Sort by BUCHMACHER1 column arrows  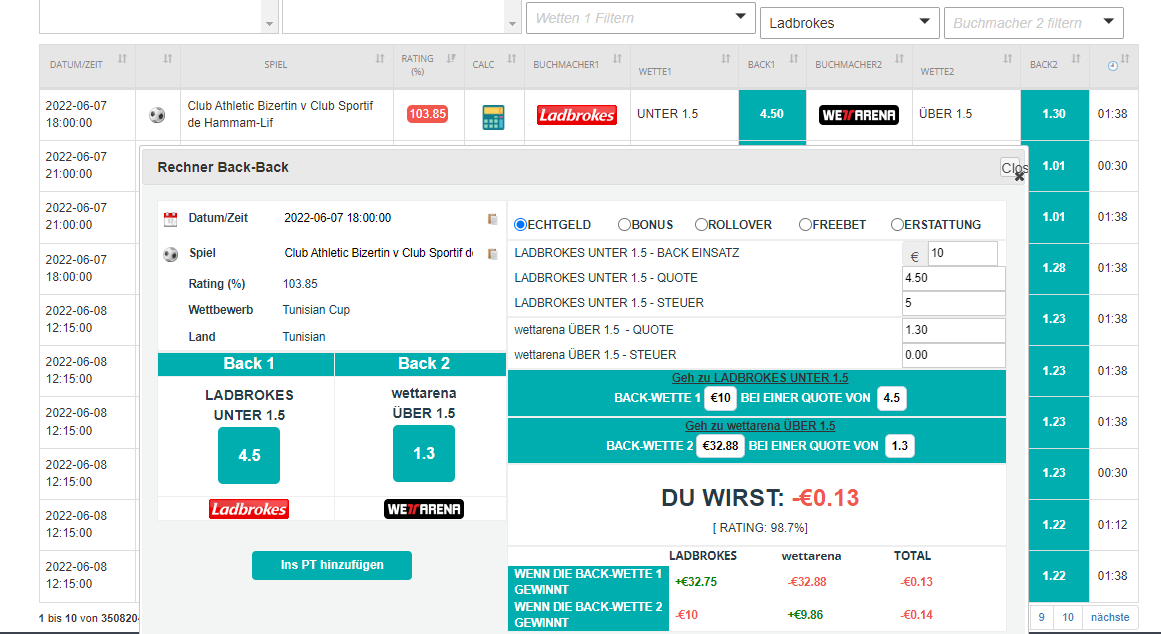pyautogui.click(x=617, y=59)
